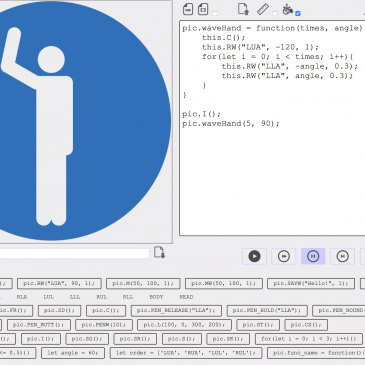Insert the pic.FR(); snippet
Screen dimensions: 365x365
click(x=16, y=311)
